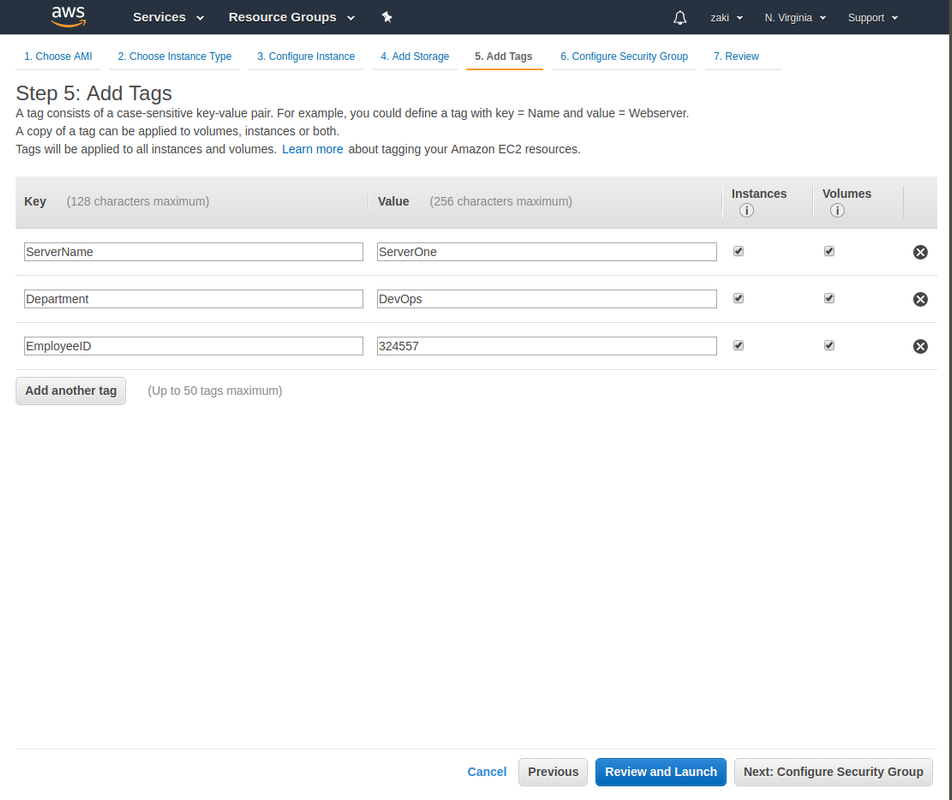Viewport: 952px width, 800px height.
Task: Click the ServerName key input field
Action: coord(194,252)
